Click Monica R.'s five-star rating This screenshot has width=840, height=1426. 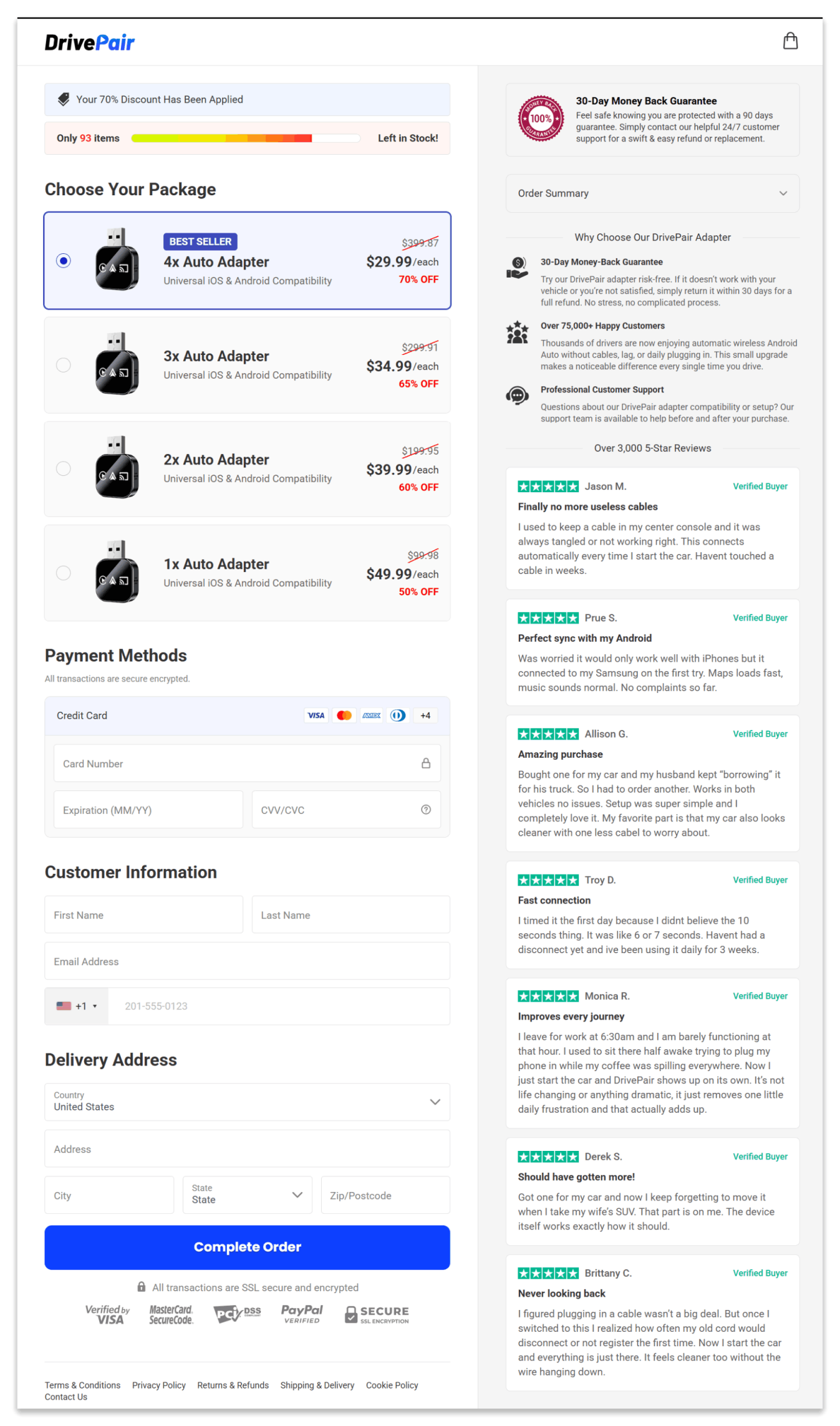point(548,996)
